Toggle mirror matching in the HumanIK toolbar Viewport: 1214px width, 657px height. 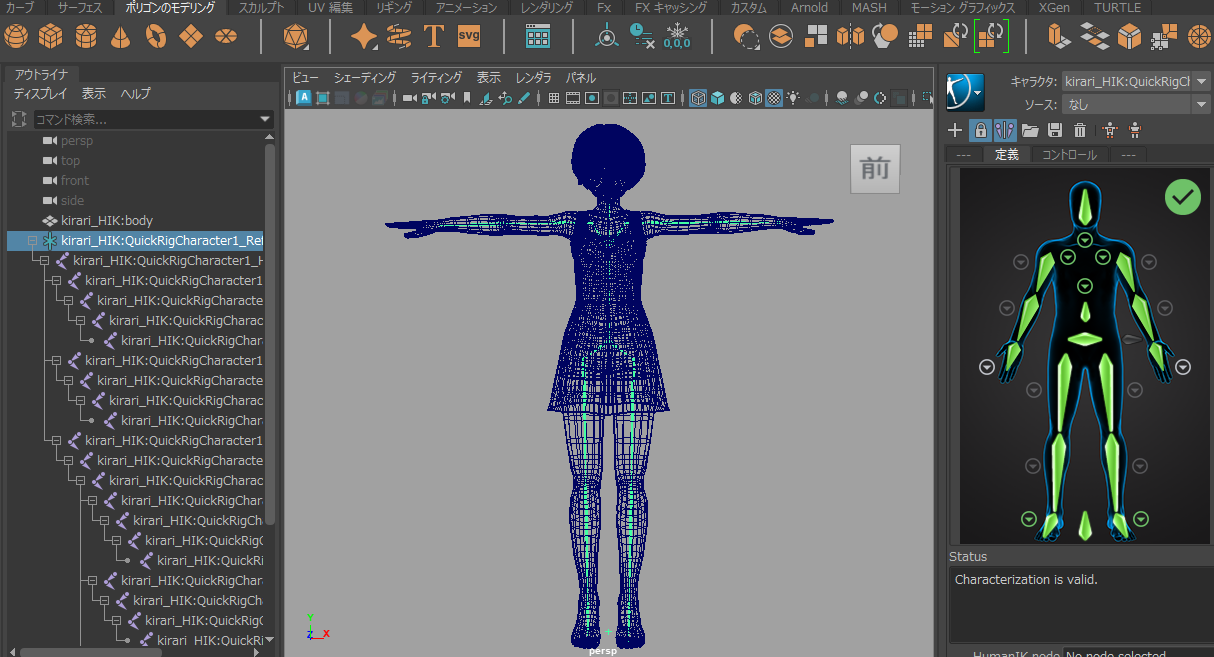click(1006, 130)
